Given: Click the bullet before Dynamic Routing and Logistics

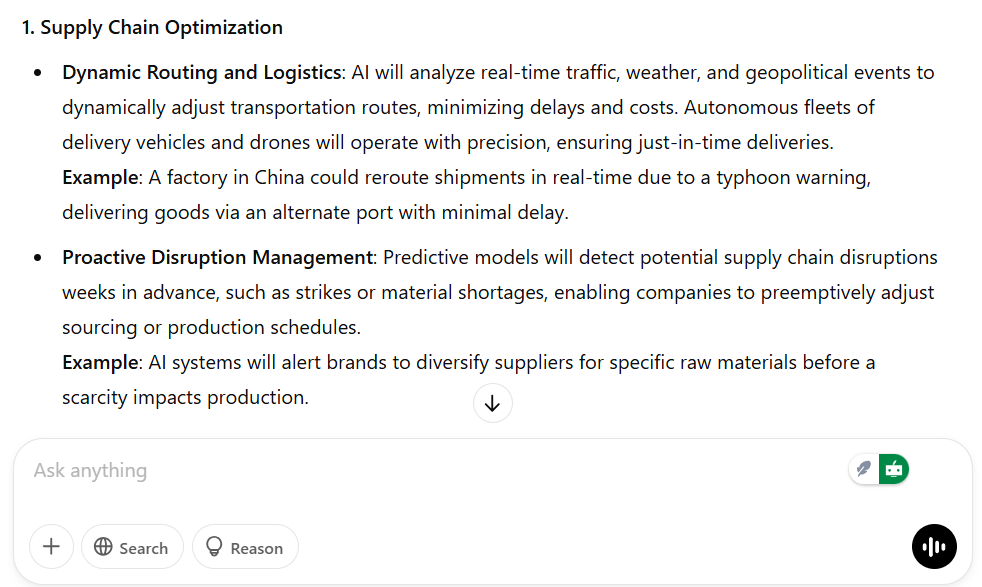Looking at the screenshot, I should coord(38,73).
